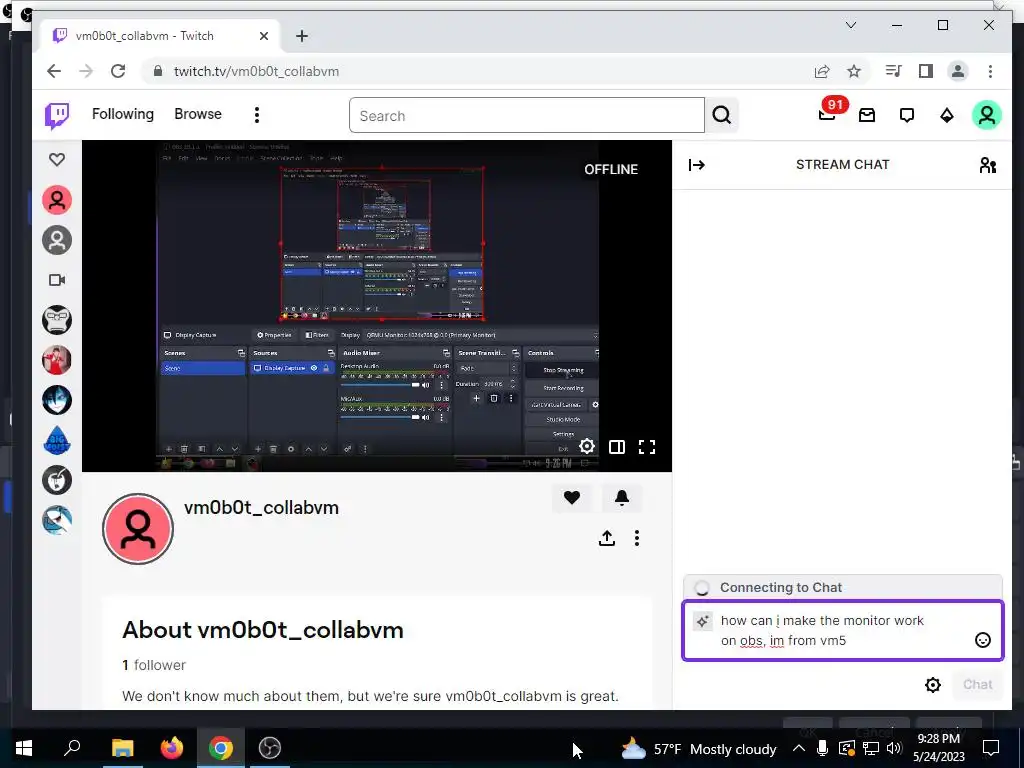Open channel options three-dot menu
1024x768 pixels.
click(x=637, y=537)
